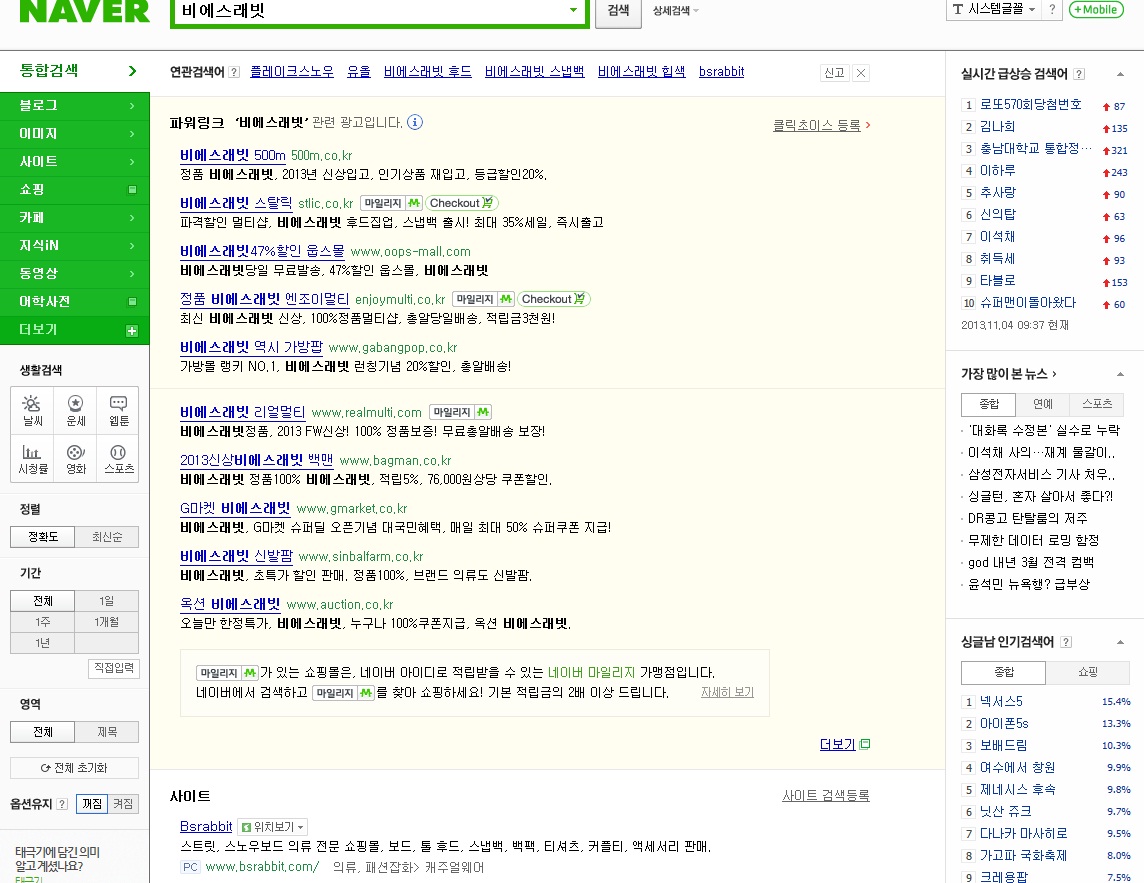Open the Bsrabbit site link

[206, 827]
